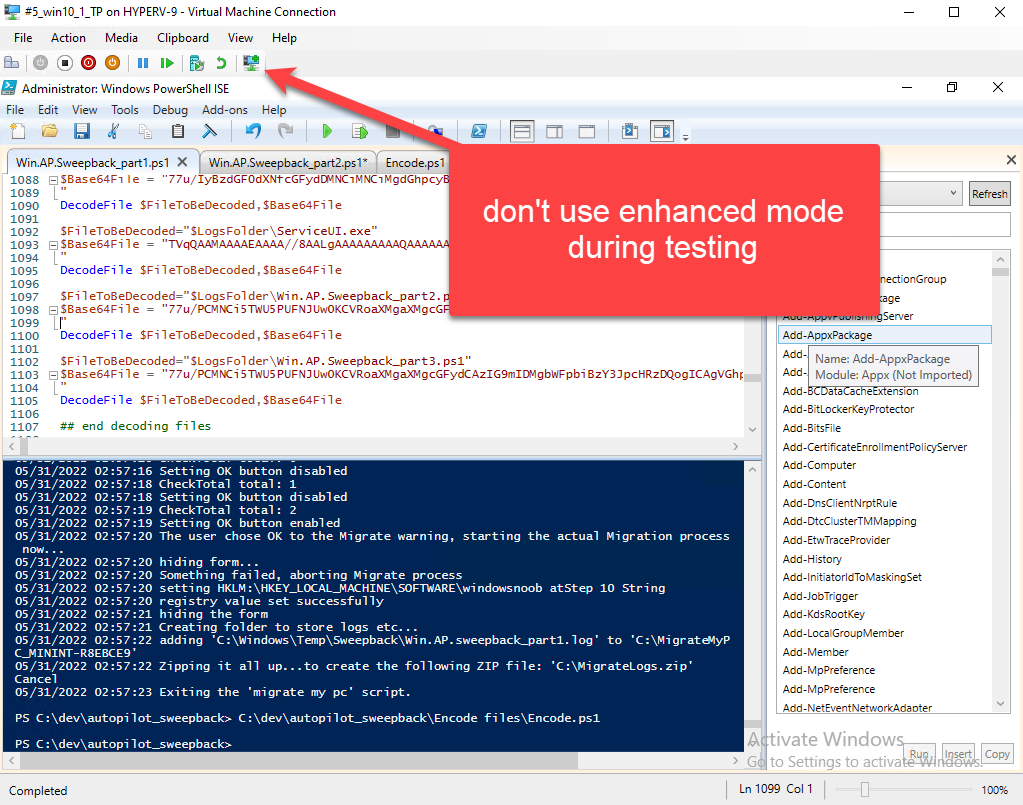Image resolution: width=1023 pixels, height=805 pixels.
Task: Click Run button in Commands pane
Action: [x=919, y=754]
